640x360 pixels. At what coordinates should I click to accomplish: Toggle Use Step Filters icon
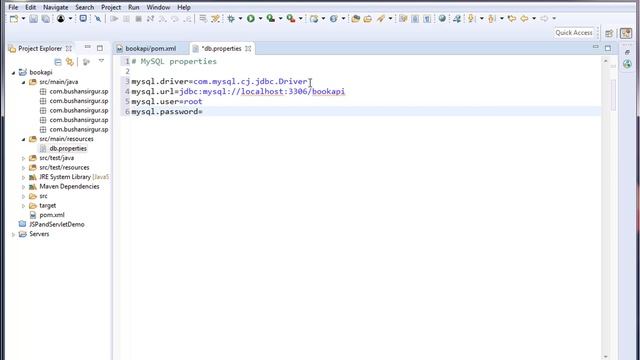click(216, 19)
